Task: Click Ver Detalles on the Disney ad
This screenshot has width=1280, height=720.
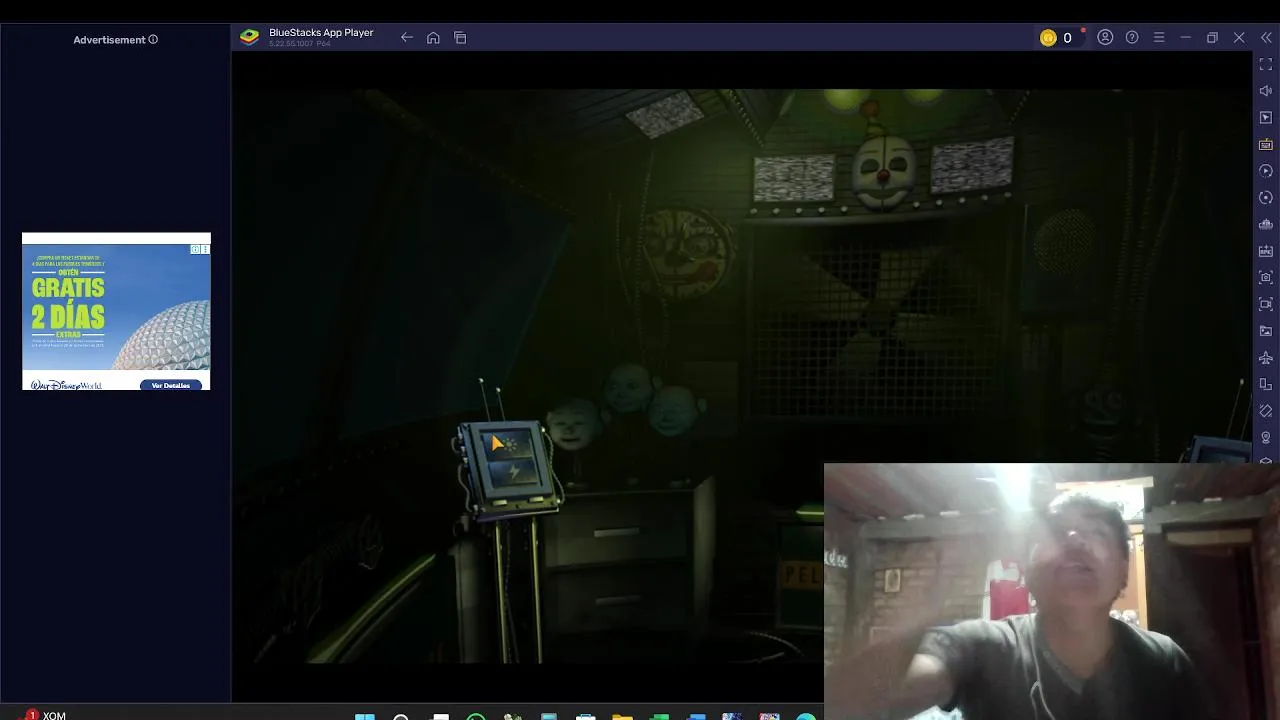Action: 171,385
